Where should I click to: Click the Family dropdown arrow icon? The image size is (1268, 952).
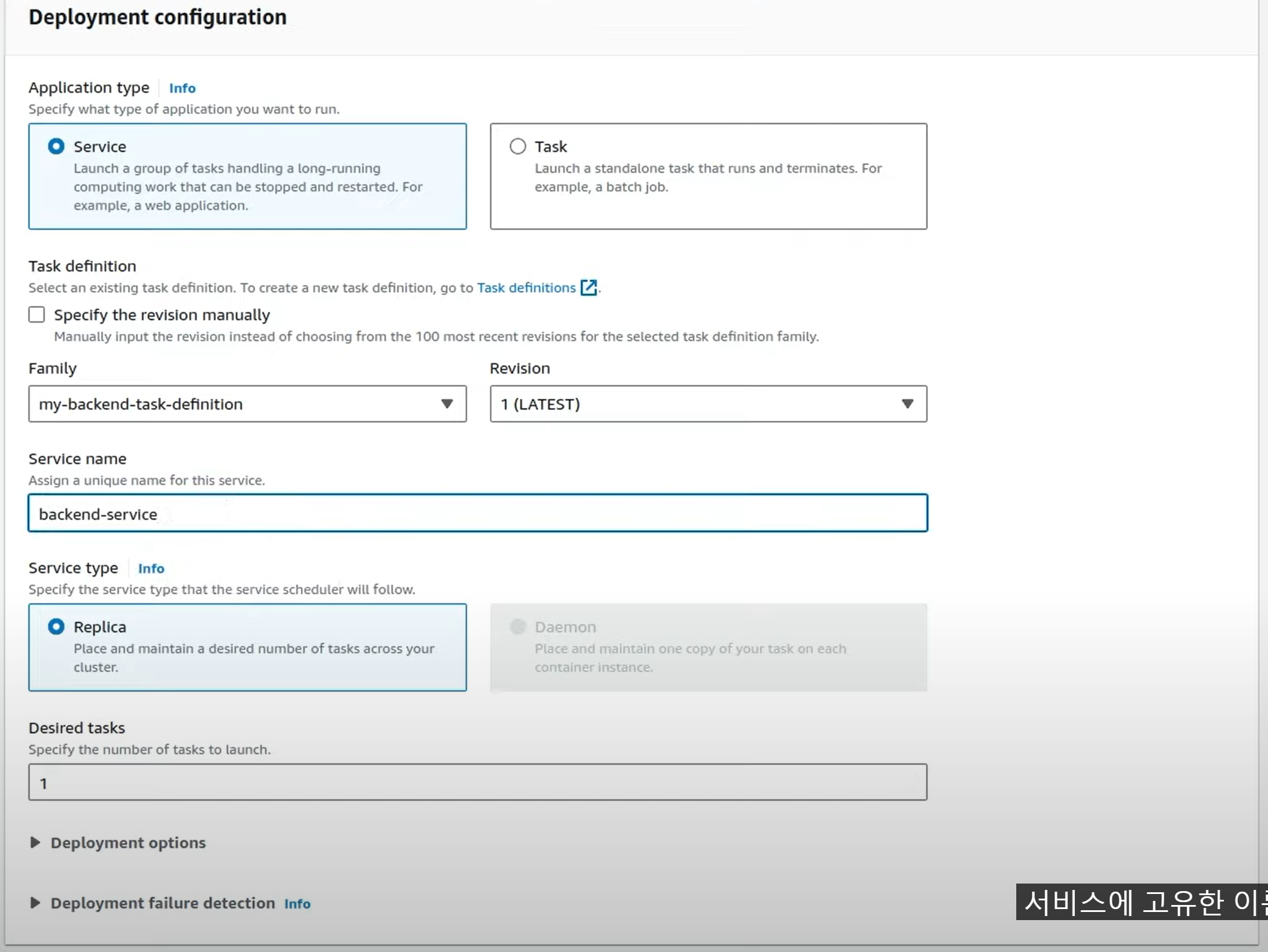click(x=447, y=404)
